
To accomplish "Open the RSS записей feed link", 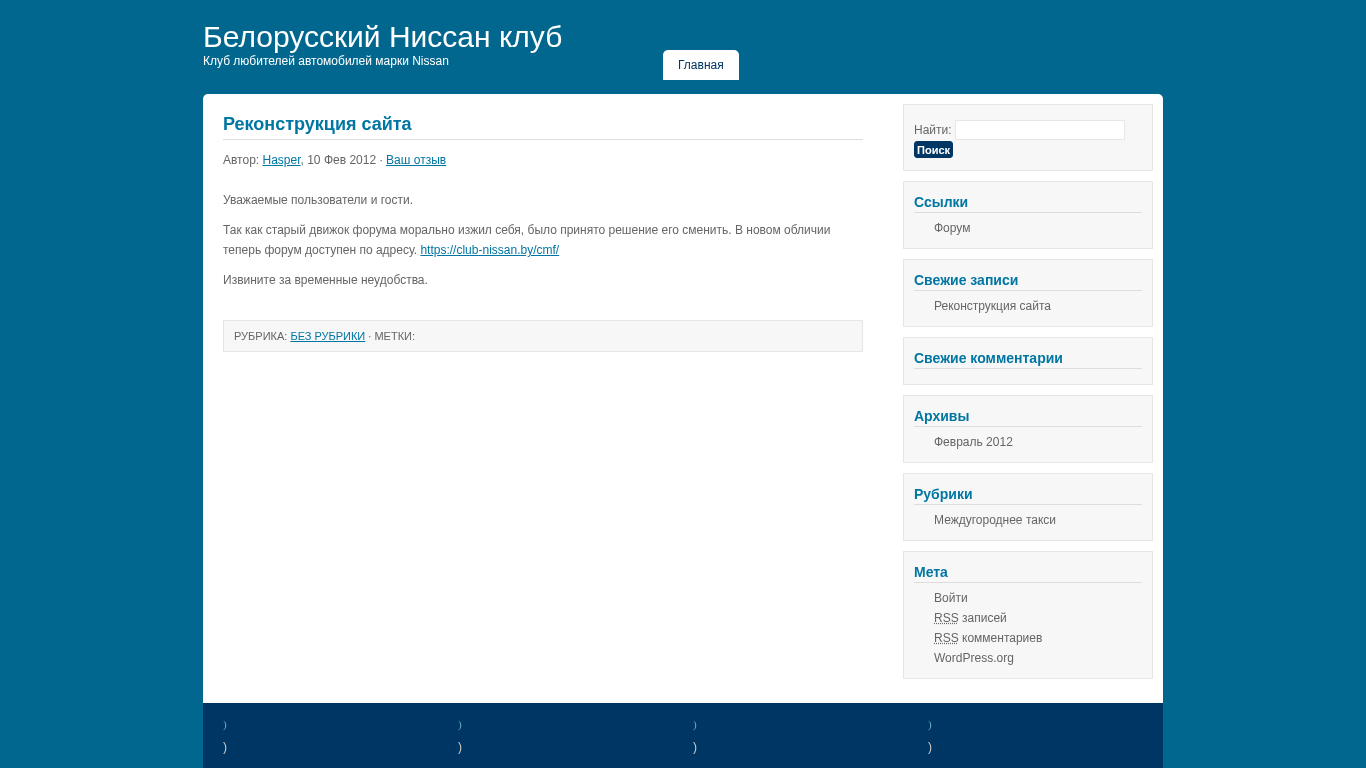I will point(970,618).
